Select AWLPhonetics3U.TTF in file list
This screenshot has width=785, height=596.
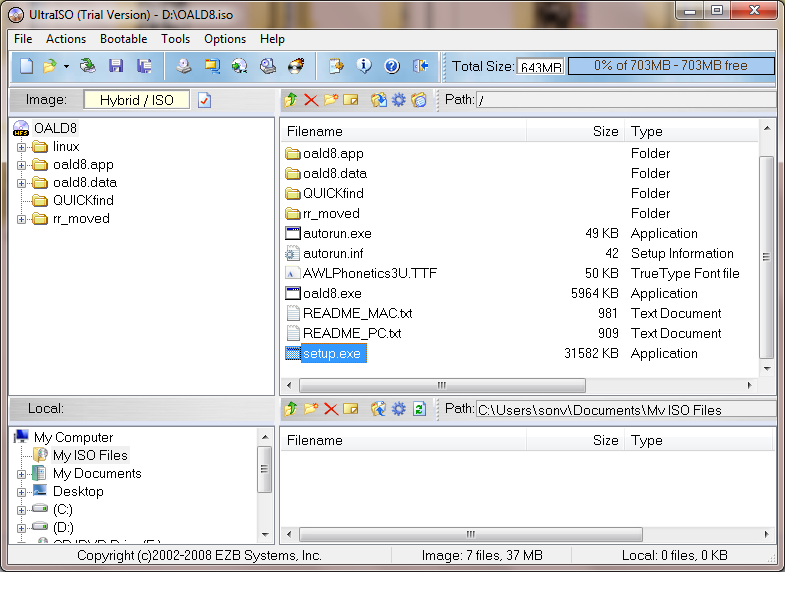coord(370,273)
